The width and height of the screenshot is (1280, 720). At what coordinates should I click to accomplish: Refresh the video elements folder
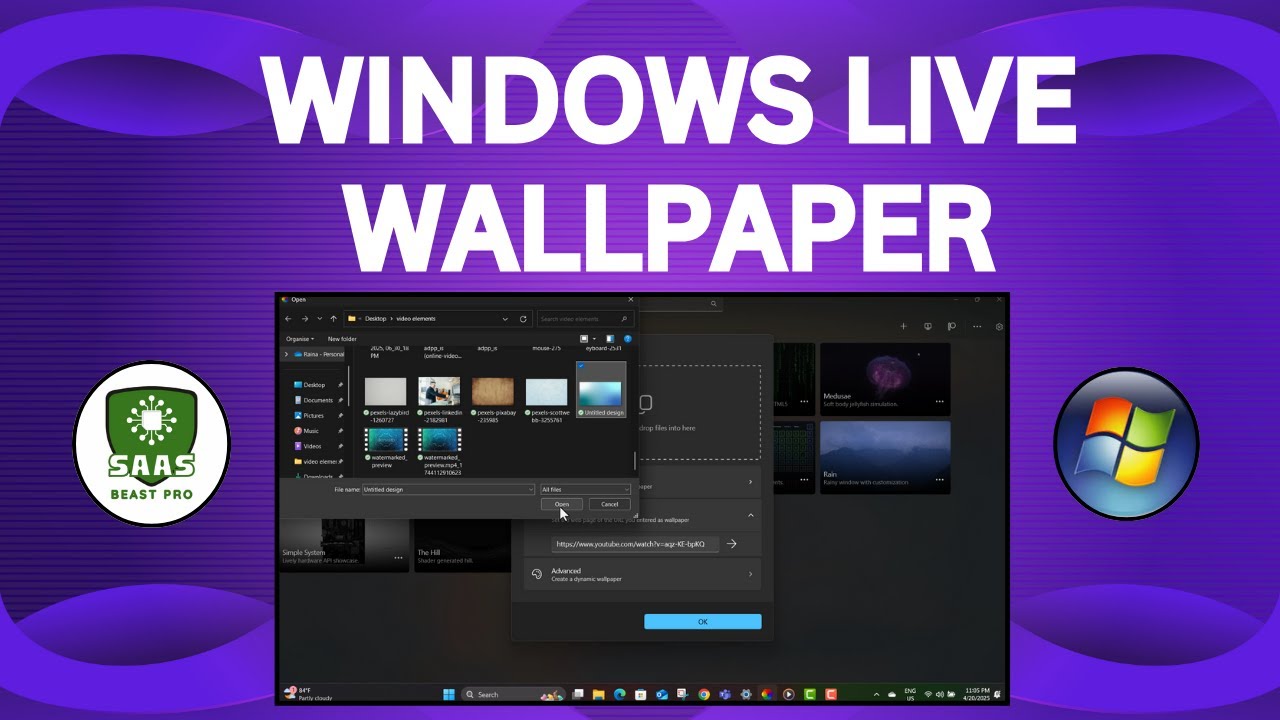pyautogui.click(x=523, y=319)
